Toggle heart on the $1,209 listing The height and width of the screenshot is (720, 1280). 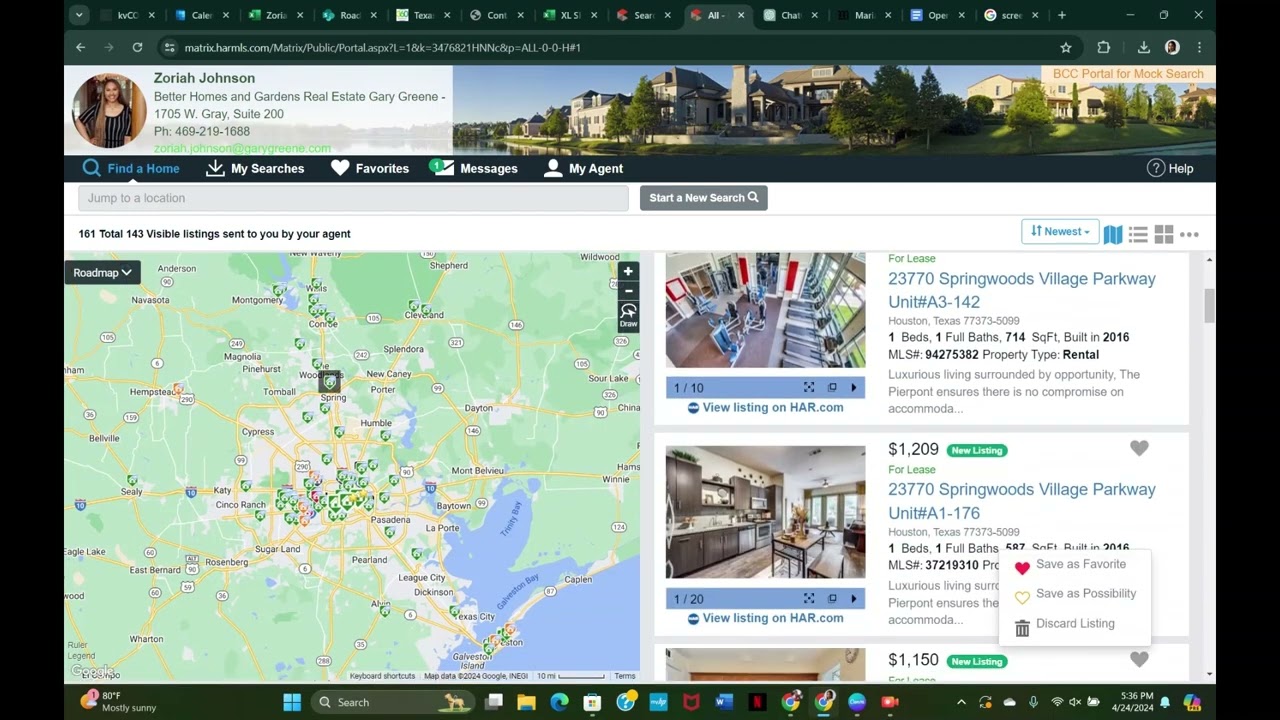pyautogui.click(x=1139, y=448)
